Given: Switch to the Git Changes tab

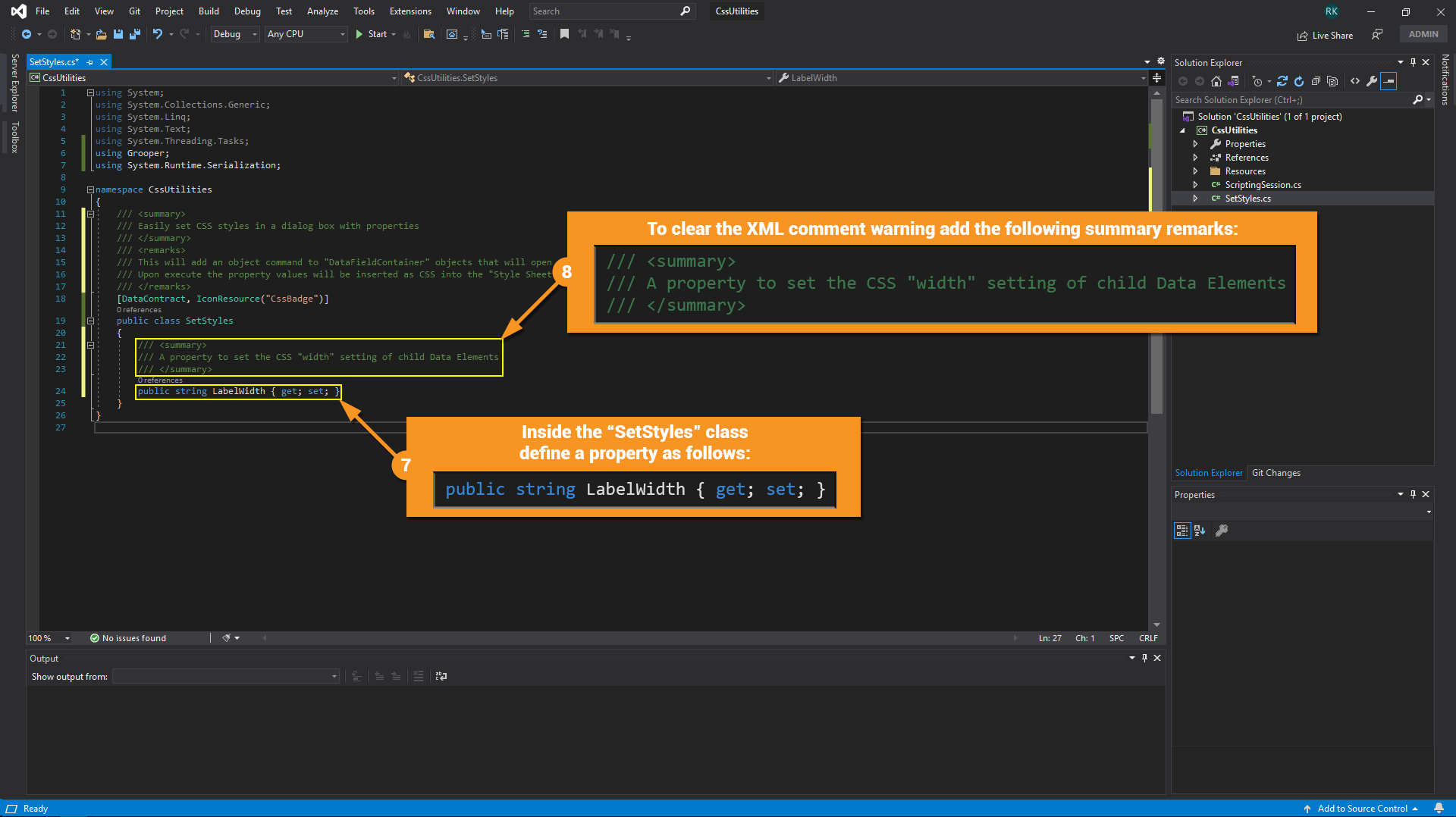Looking at the screenshot, I should [1276, 473].
